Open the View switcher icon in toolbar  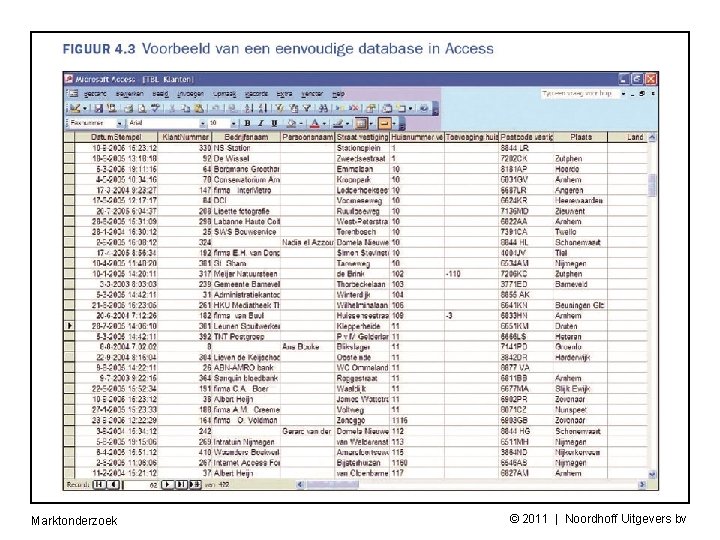pos(75,108)
